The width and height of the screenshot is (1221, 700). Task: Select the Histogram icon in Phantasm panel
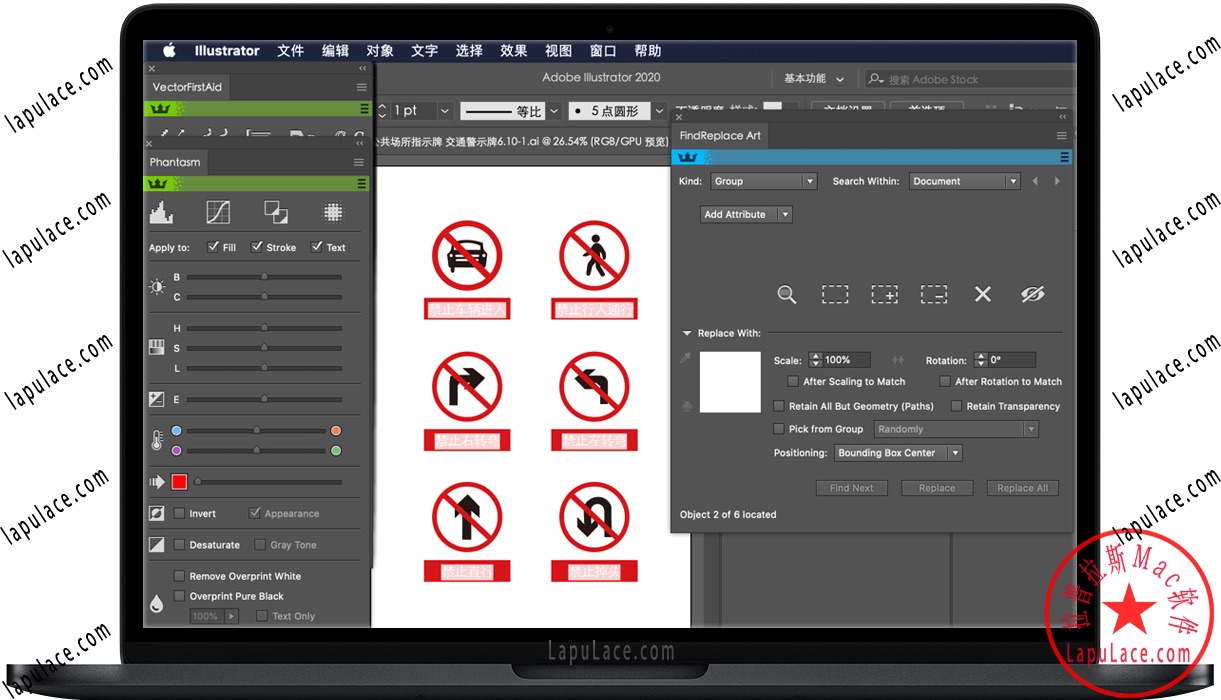pyautogui.click(x=161, y=212)
